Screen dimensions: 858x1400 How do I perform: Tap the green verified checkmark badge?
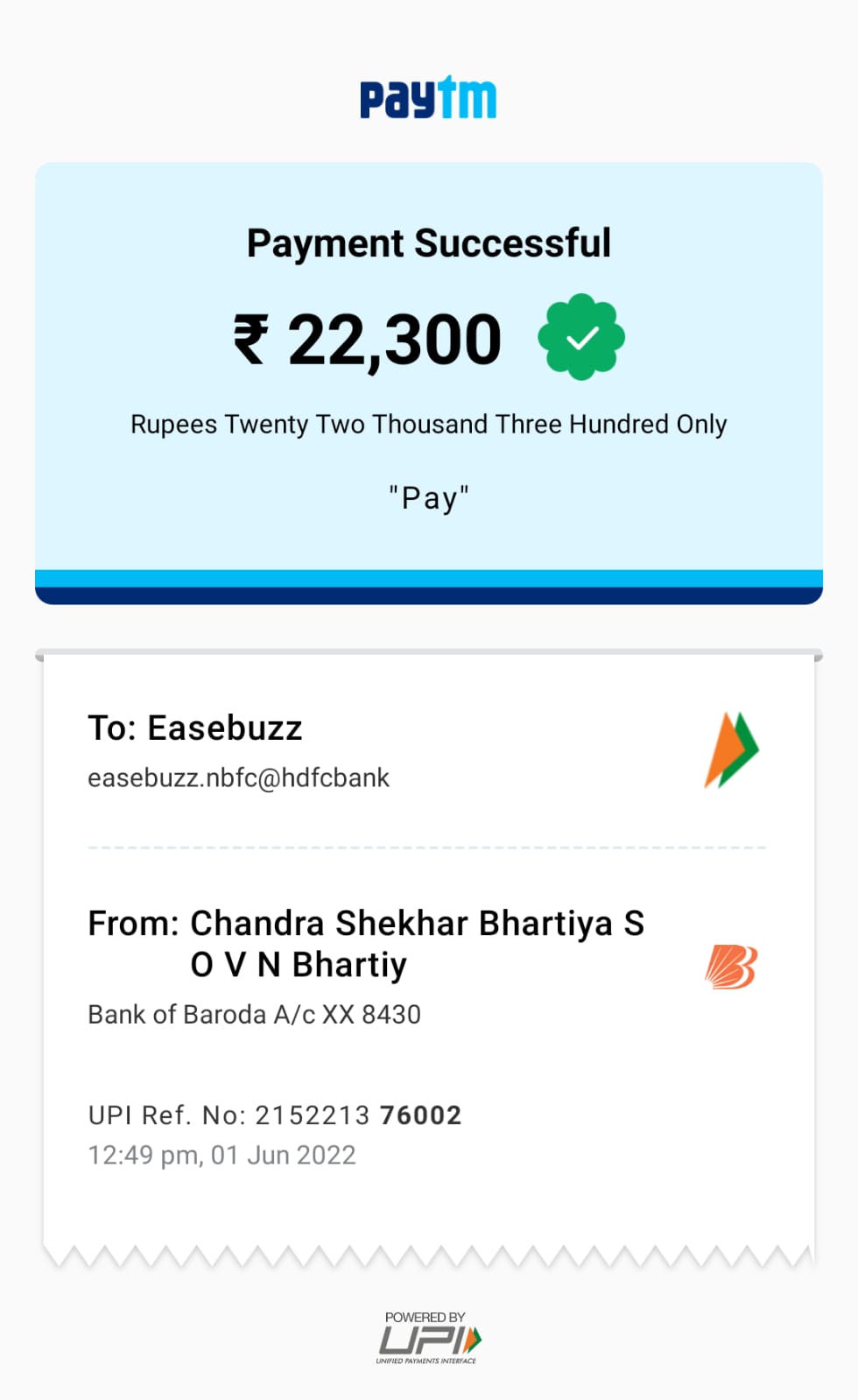581,337
